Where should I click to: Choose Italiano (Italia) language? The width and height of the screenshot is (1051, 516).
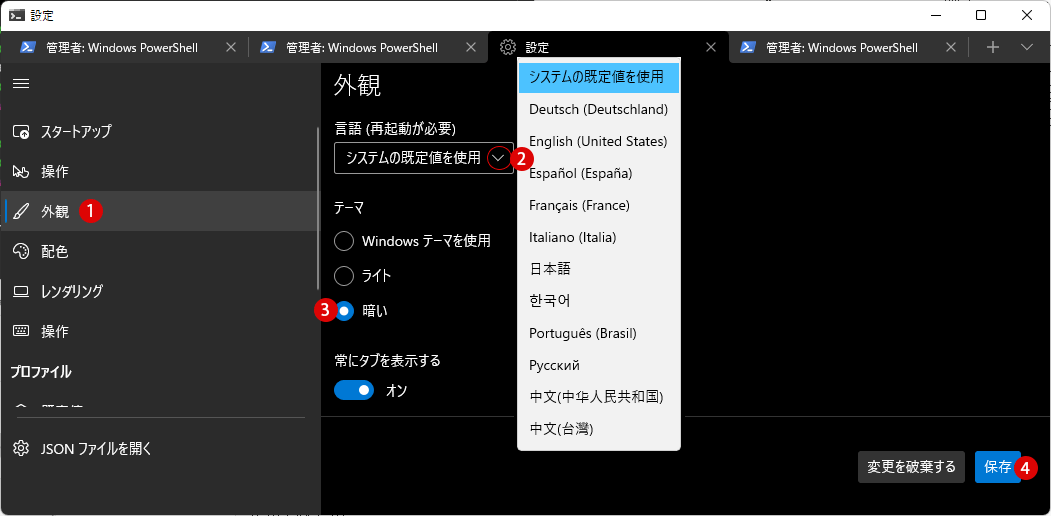point(599,237)
